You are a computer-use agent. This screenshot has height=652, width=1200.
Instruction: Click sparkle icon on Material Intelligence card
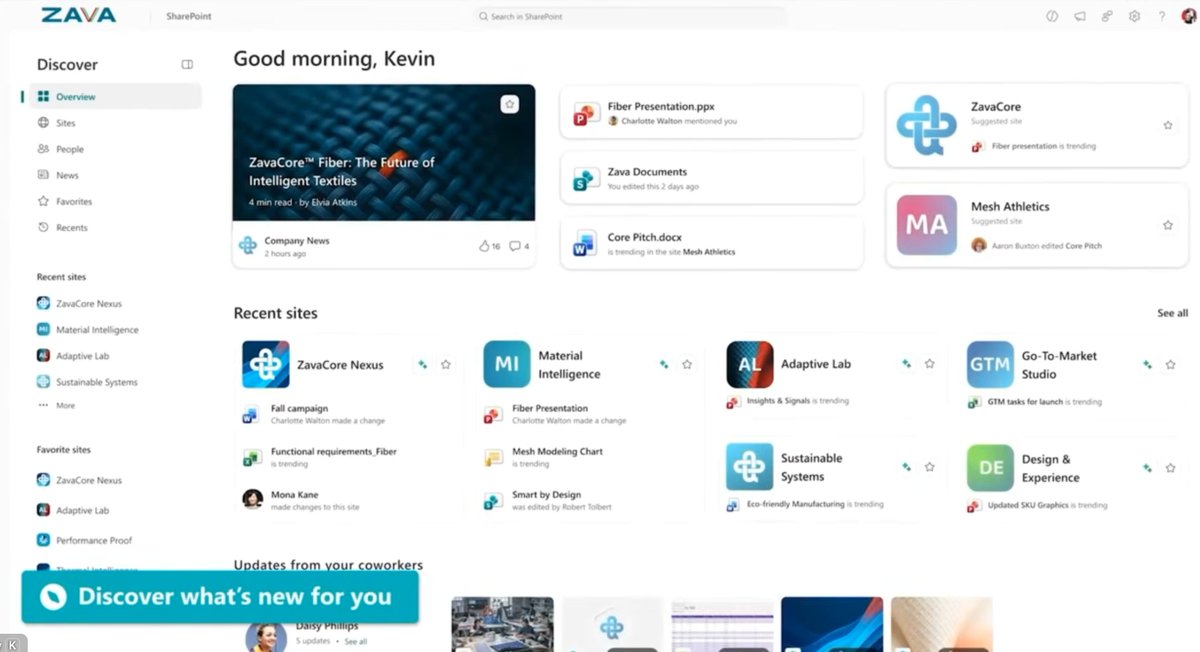[x=663, y=365]
